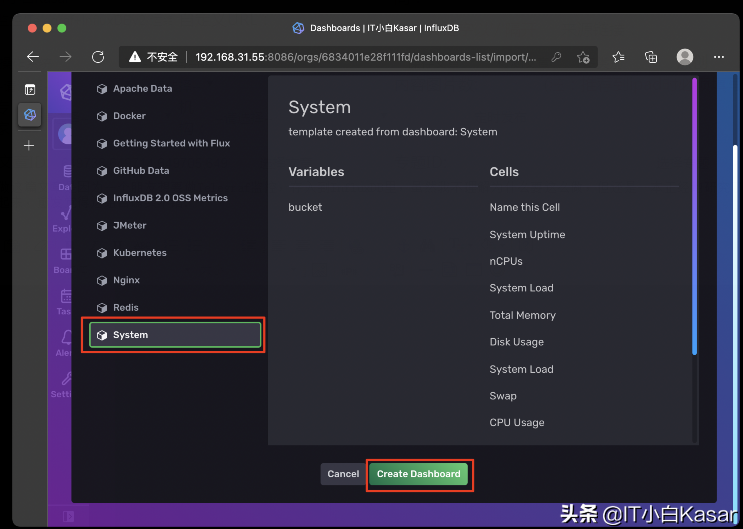743x529 pixels.
Task: Click the Variables column heading
Action: click(316, 172)
